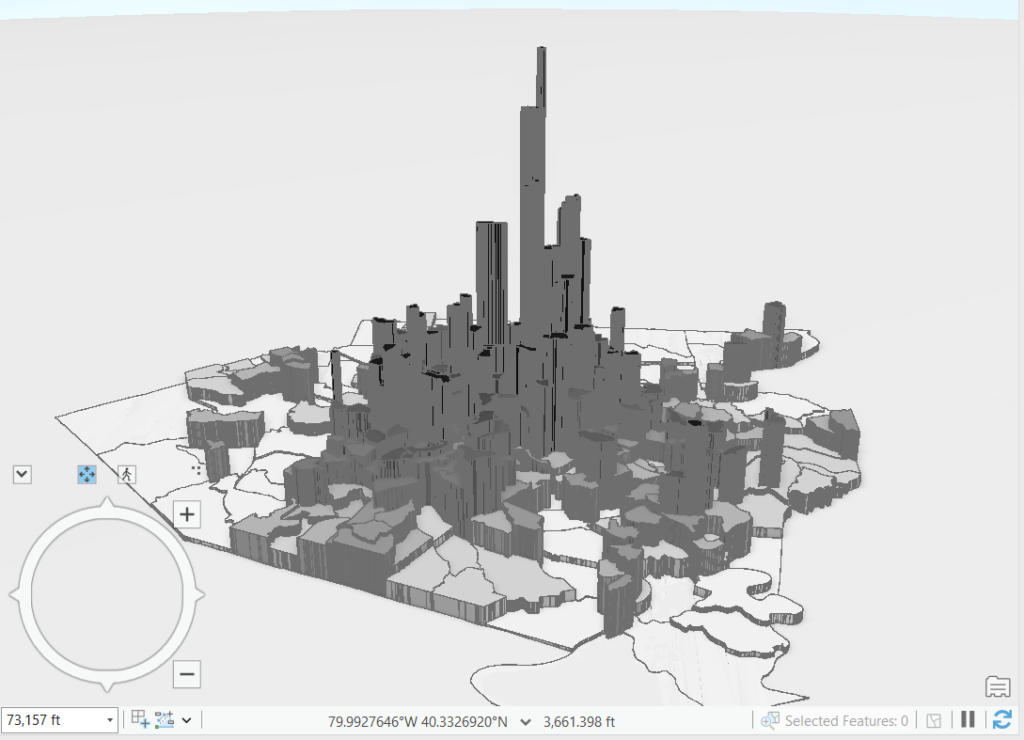This screenshot has height=740, width=1024.
Task: Click the zoom out button
Action: tap(187, 674)
